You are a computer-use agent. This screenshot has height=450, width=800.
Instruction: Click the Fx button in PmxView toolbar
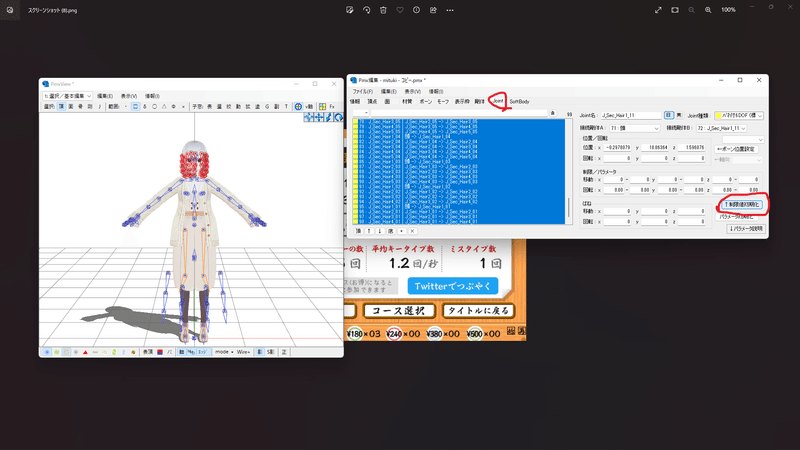[x=332, y=107]
